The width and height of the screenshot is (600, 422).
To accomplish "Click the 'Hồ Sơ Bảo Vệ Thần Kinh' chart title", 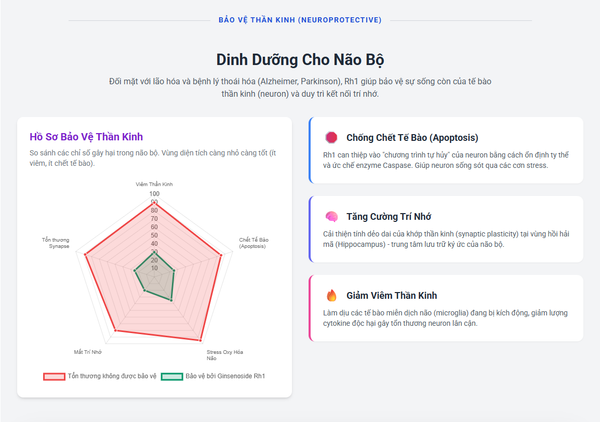I will (86, 135).
